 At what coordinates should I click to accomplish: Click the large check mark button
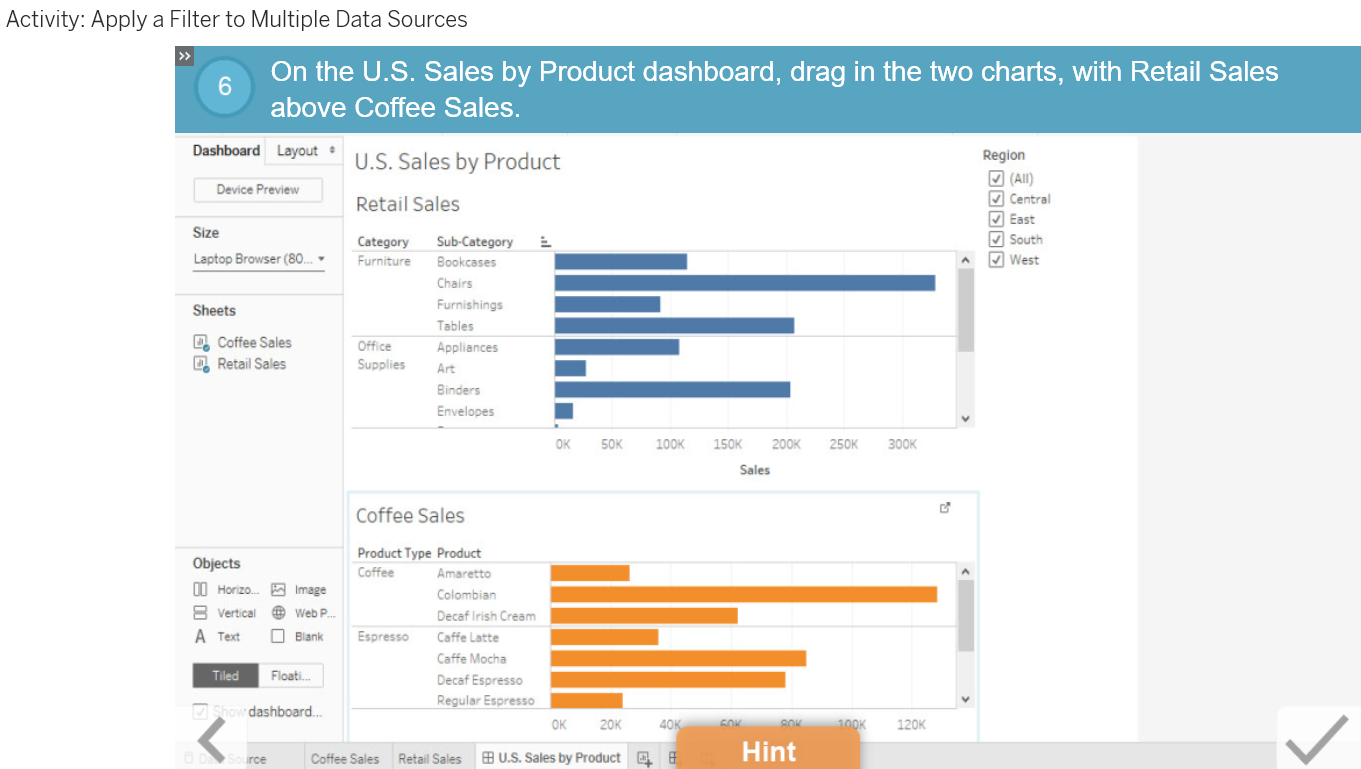[x=1317, y=740]
